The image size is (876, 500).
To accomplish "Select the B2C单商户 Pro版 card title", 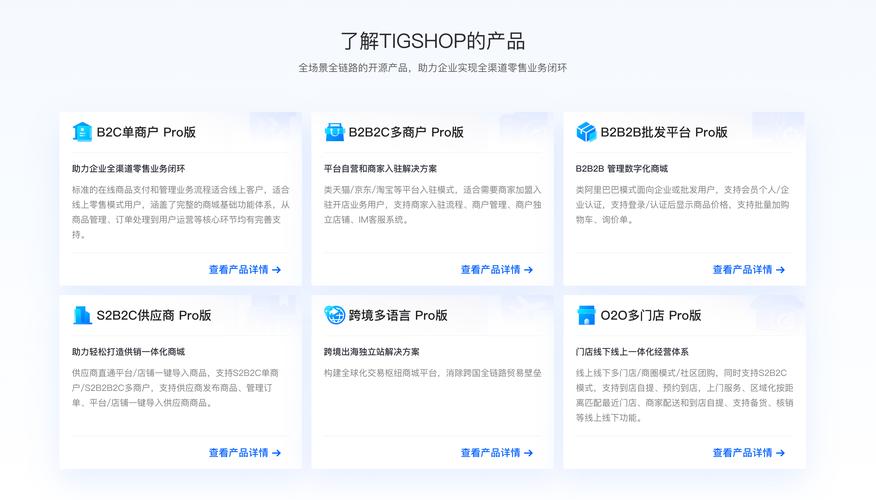I will coord(146,132).
